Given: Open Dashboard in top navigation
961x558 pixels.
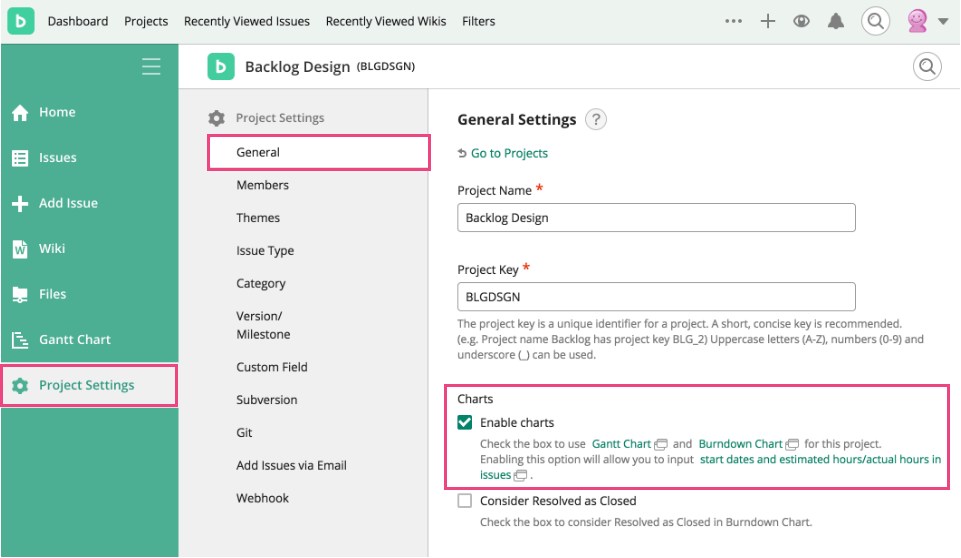Looking at the screenshot, I should pyautogui.click(x=78, y=21).
